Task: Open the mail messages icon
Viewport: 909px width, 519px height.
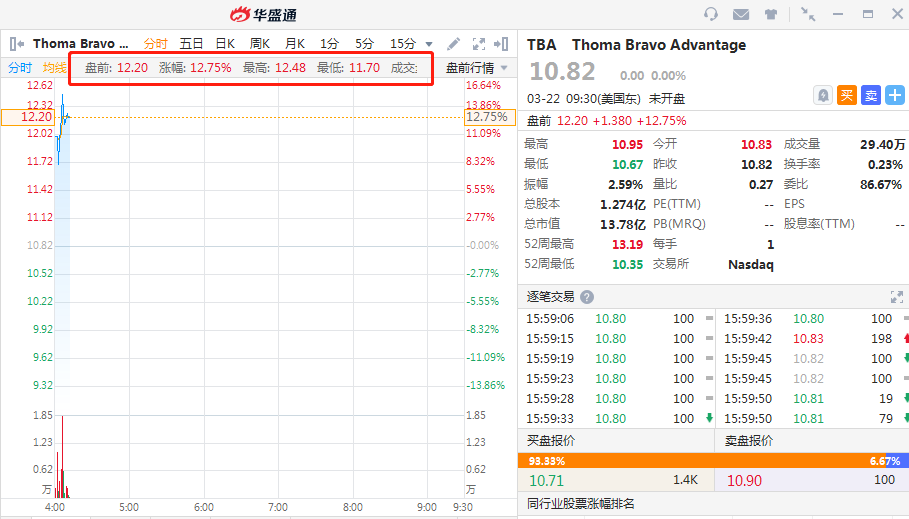Action: 741,14
